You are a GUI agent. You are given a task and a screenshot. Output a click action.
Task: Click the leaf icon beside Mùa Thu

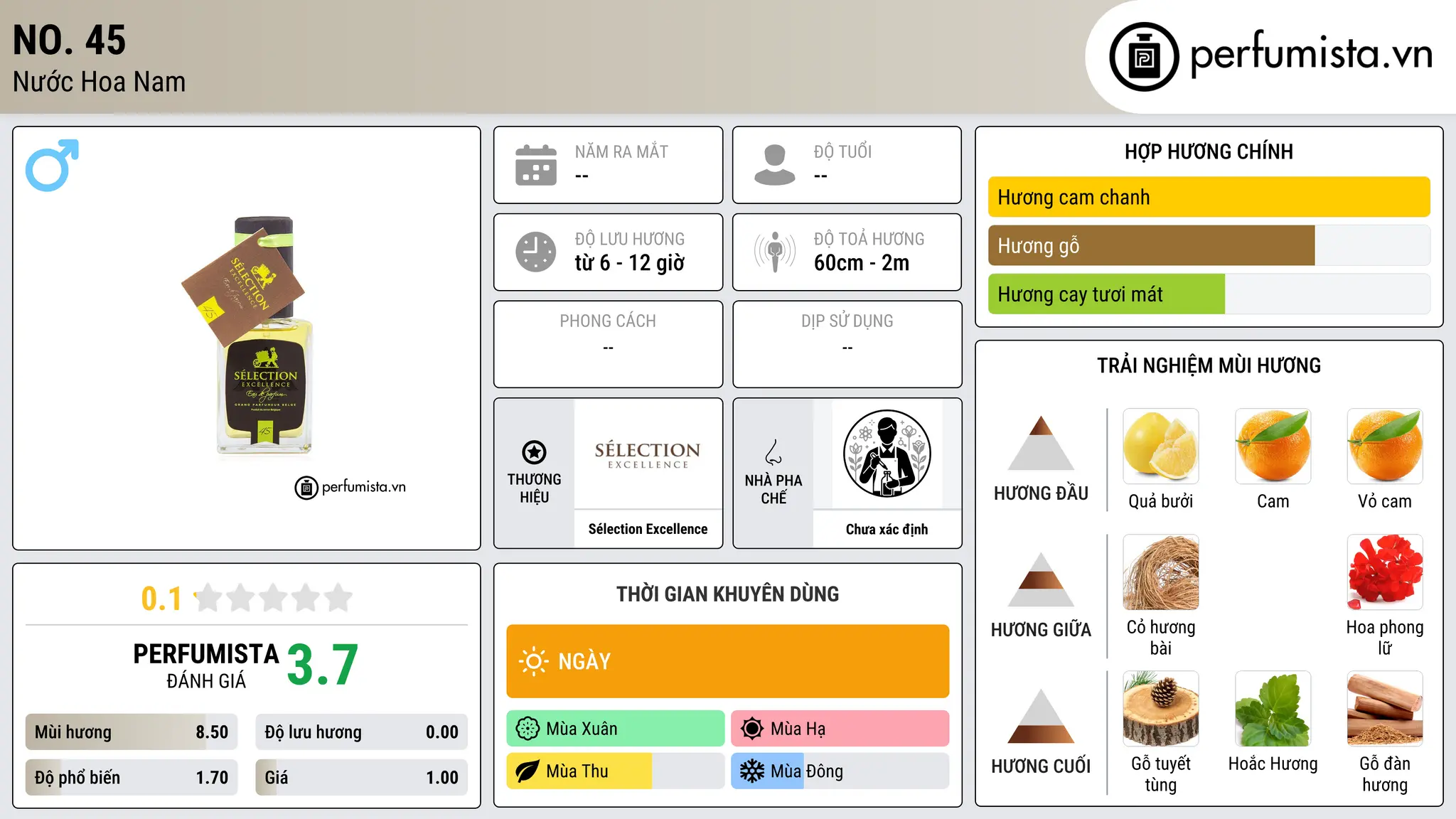pos(528,771)
